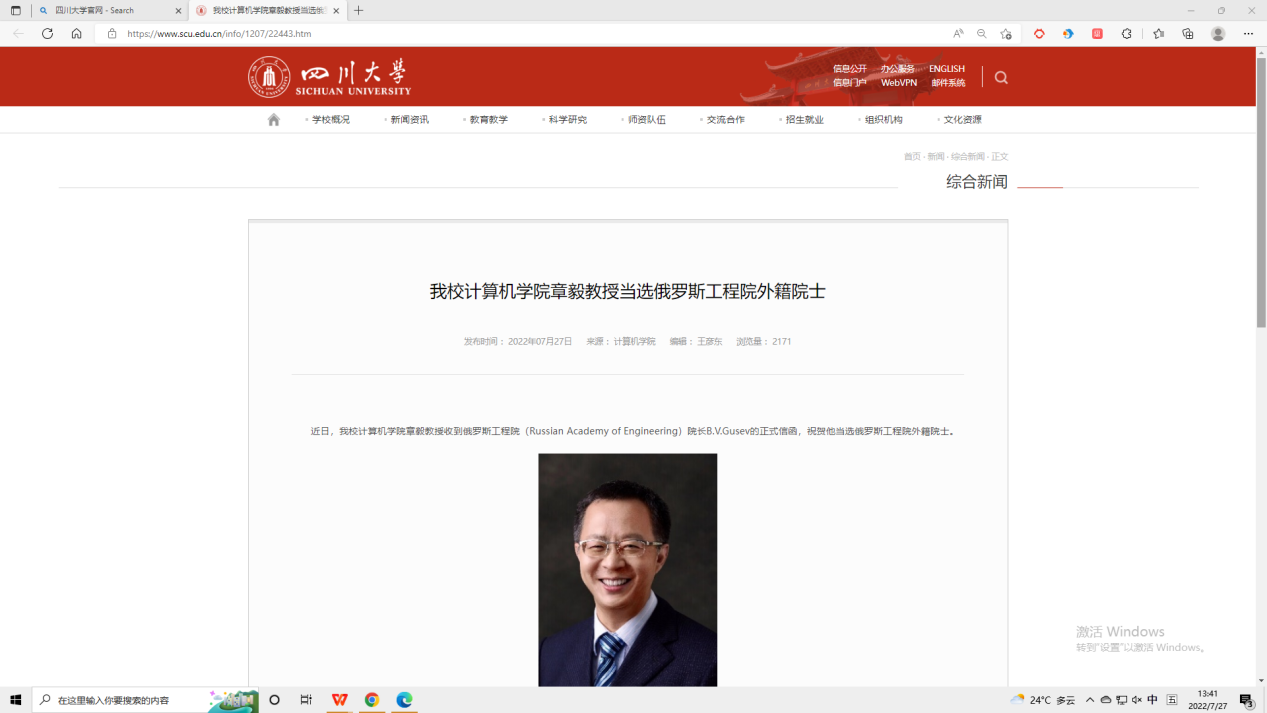This screenshot has height=713, width=1267.
Task: Click the Immersive Reader text-size icon
Action: pyautogui.click(x=956, y=33)
